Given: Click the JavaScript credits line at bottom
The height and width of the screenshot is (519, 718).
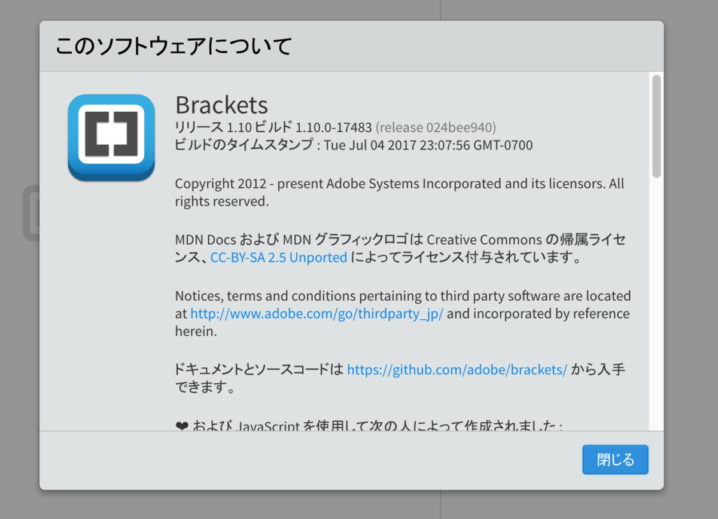Looking at the screenshot, I should pyautogui.click(x=369, y=426).
